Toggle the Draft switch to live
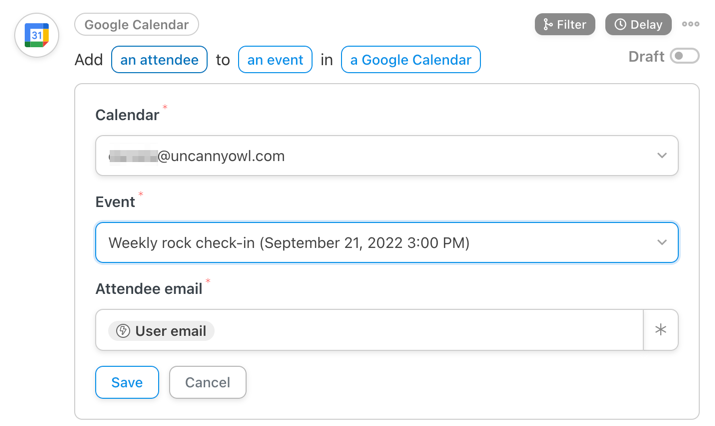The width and height of the screenshot is (715, 426). click(684, 56)
